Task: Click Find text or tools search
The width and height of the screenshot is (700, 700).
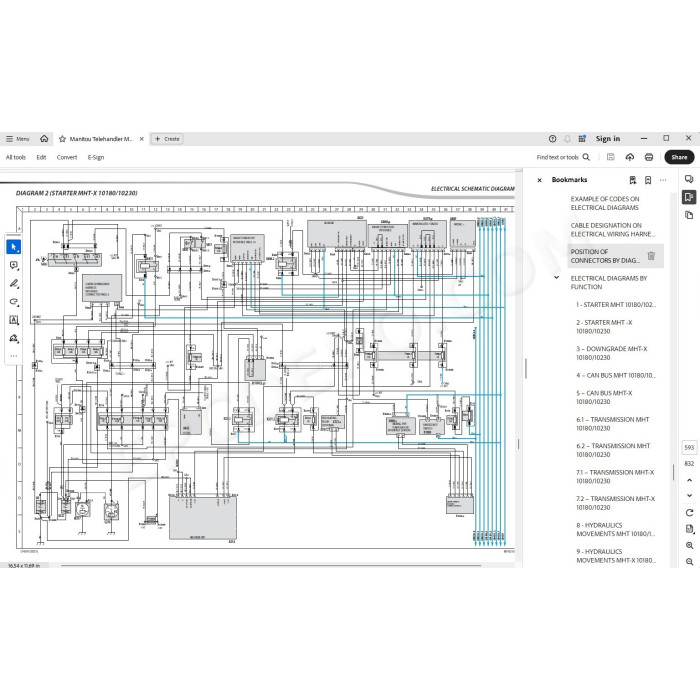Action: coord(563,157)
